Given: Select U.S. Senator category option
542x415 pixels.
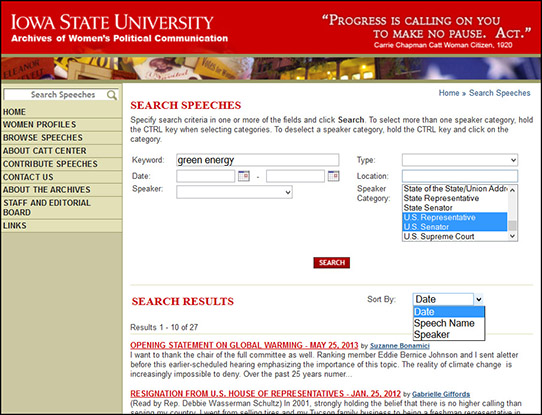Looking at the screenshot, I should tap(455, 227).
